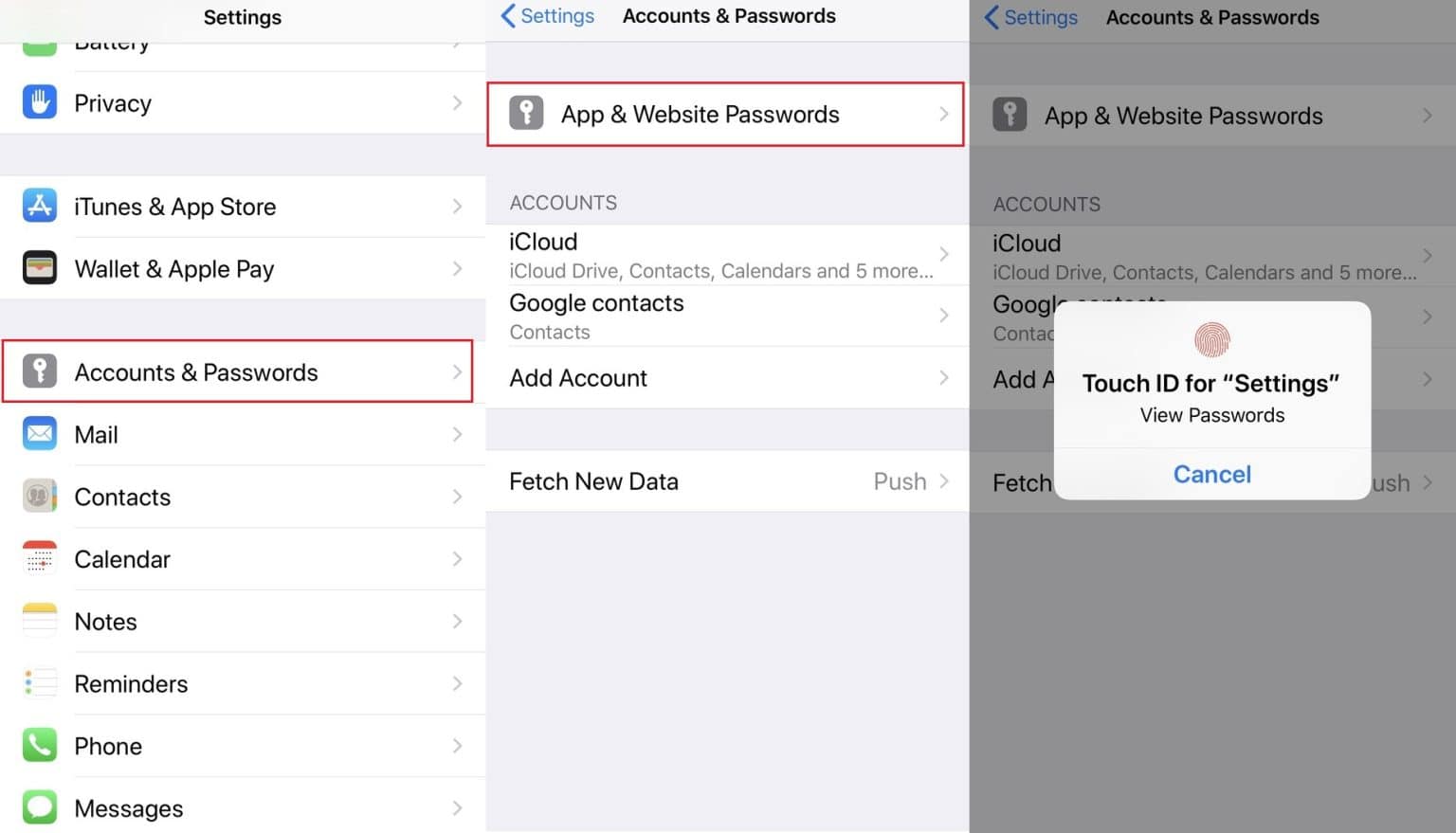Screen dimensions: 1456x833
Task: Go back to Settings from middle panel
Action: 547,16
